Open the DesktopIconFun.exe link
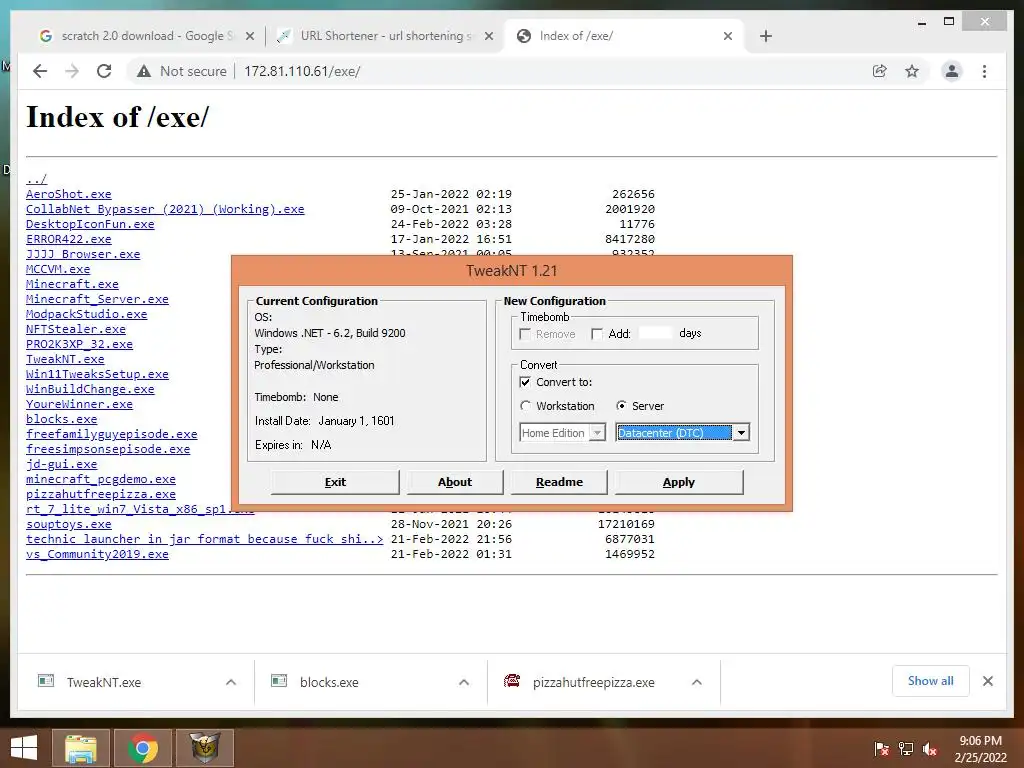 coord(90,224)
